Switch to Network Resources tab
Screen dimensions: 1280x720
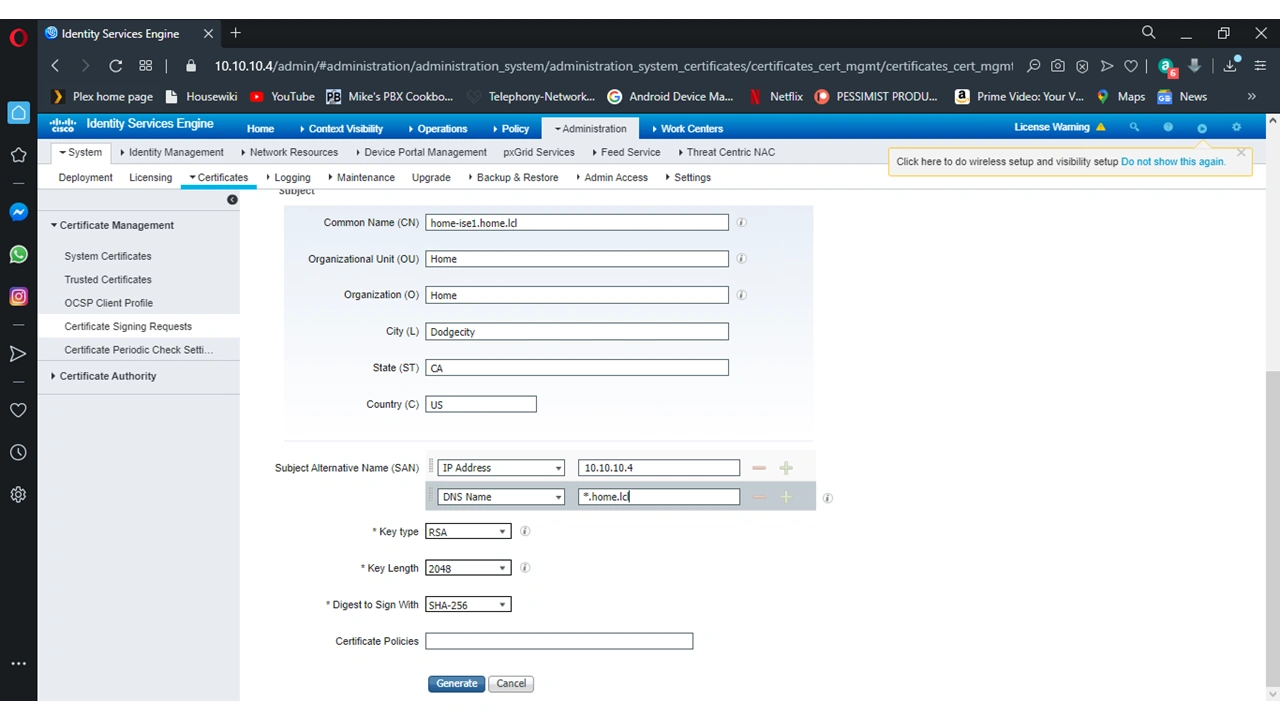point(289,152)
